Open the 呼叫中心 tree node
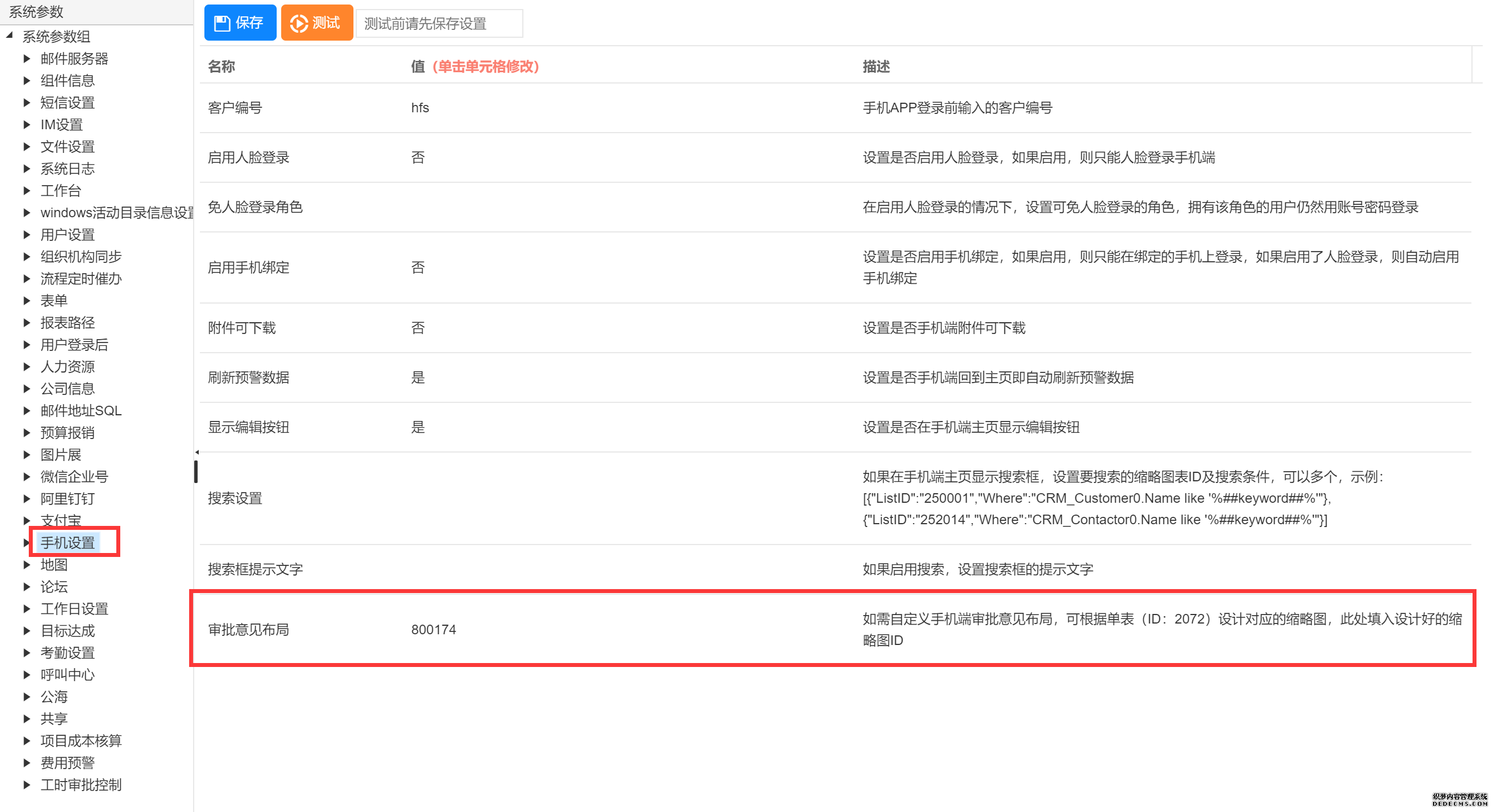 pyautogui.click(x=68, y=675)
